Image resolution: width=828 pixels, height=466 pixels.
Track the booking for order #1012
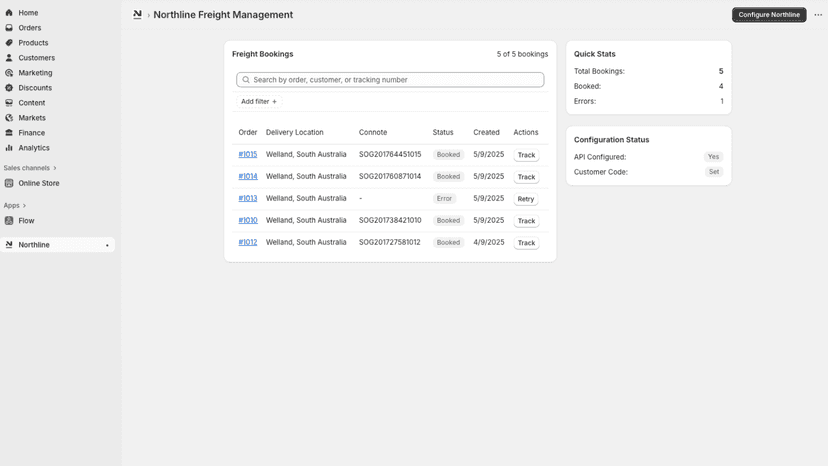(526, 243)
